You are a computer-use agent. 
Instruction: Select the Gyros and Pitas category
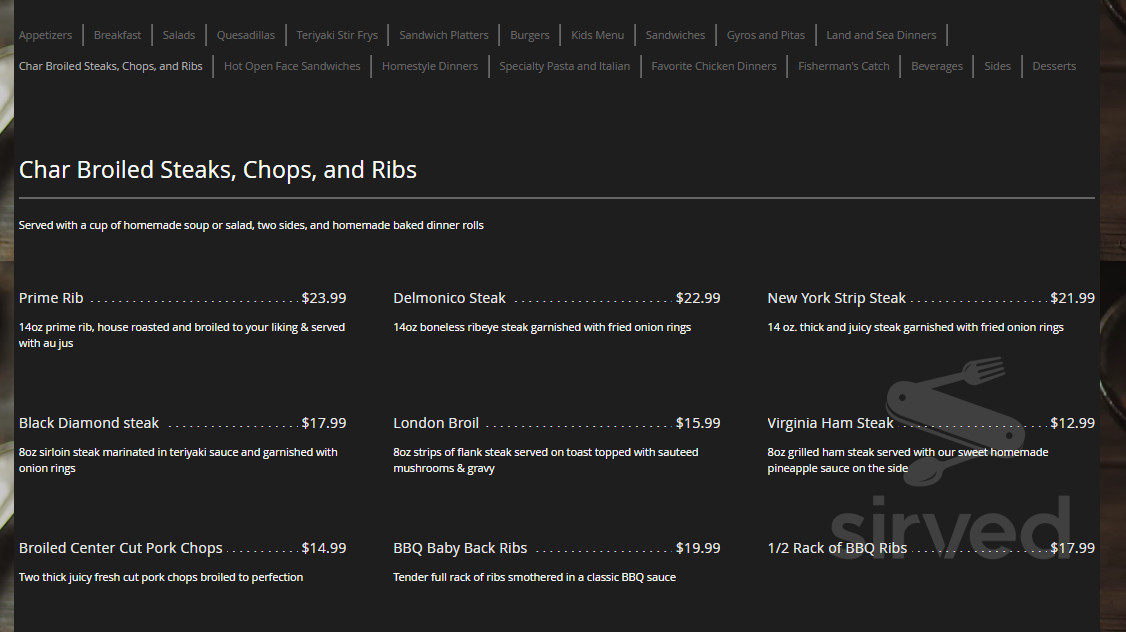765,34
